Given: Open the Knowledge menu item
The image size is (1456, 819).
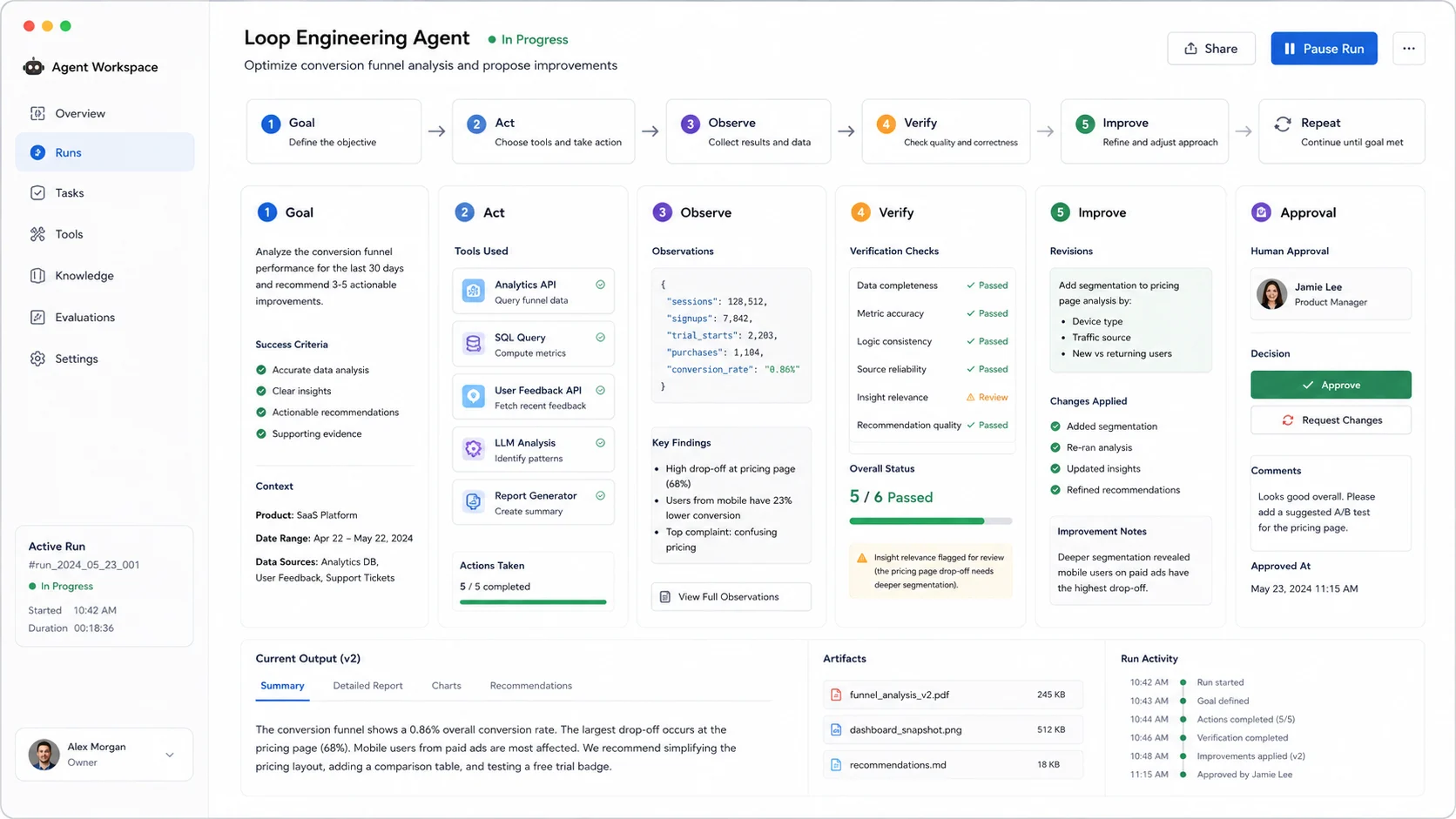Looking at the screenshot, I should click(104, 276).
